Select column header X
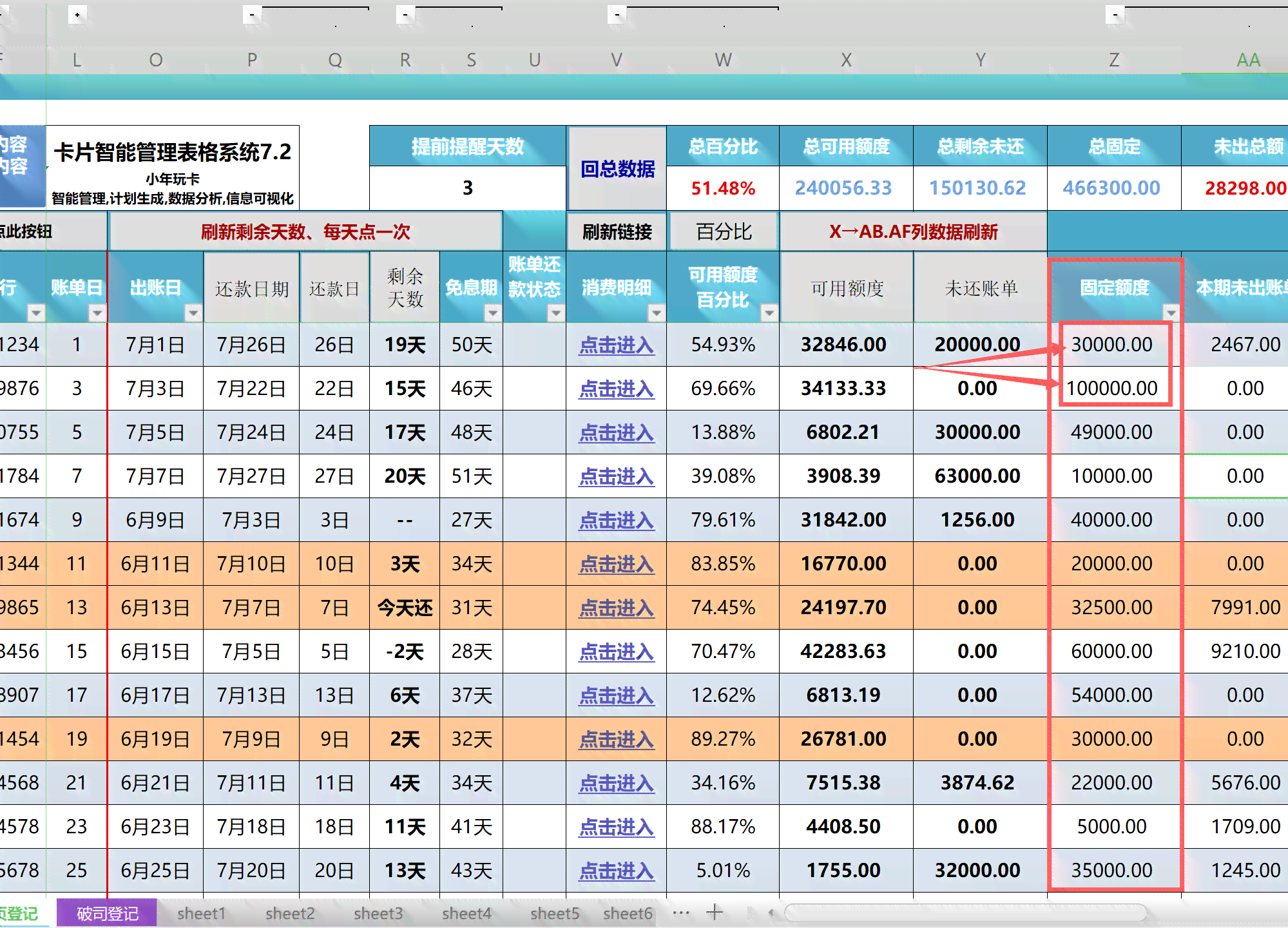Image resolution: width=1288 pixels, height=928 pixels. (x=846, y=60)
